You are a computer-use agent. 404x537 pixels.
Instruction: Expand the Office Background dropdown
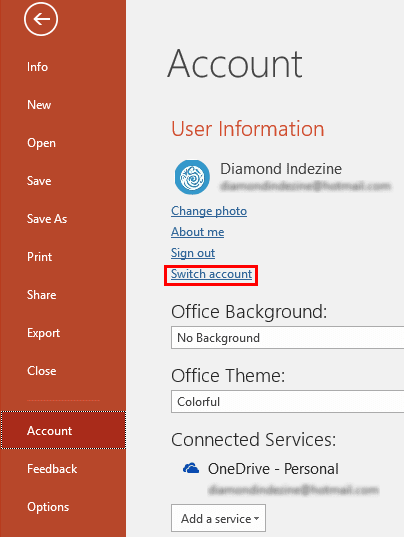coord(287,338)
